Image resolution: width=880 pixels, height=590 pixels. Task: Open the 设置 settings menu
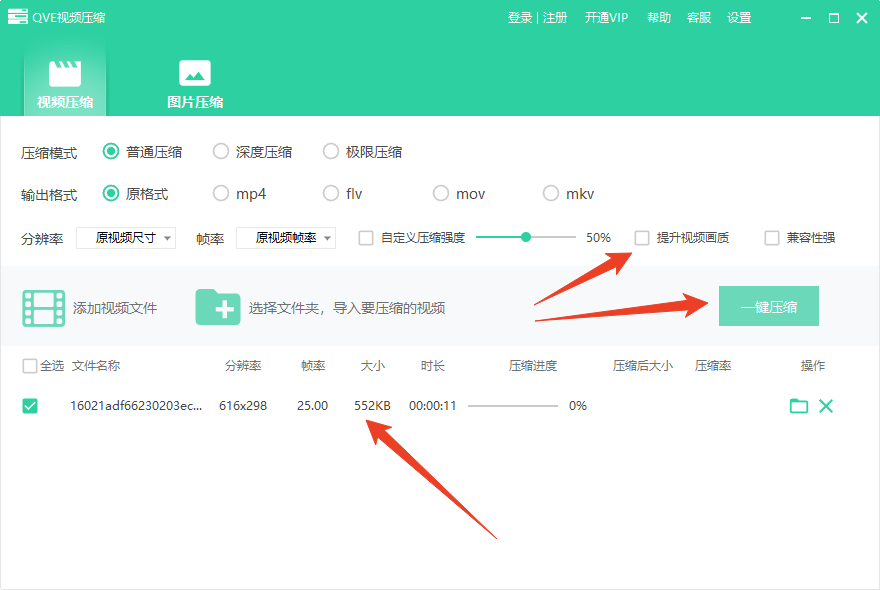pyautogui.click(x=739, y=18)
